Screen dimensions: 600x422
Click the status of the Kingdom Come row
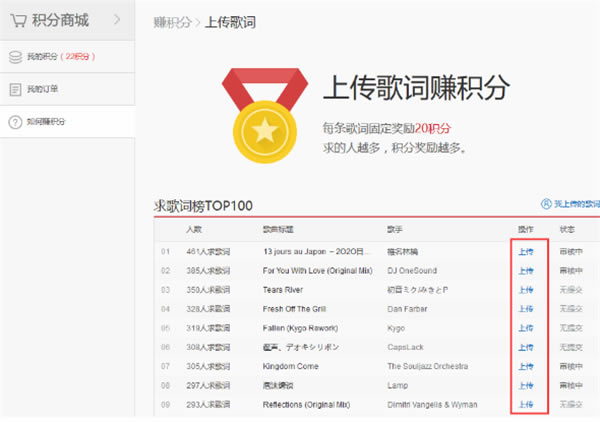tap(571, 367)
